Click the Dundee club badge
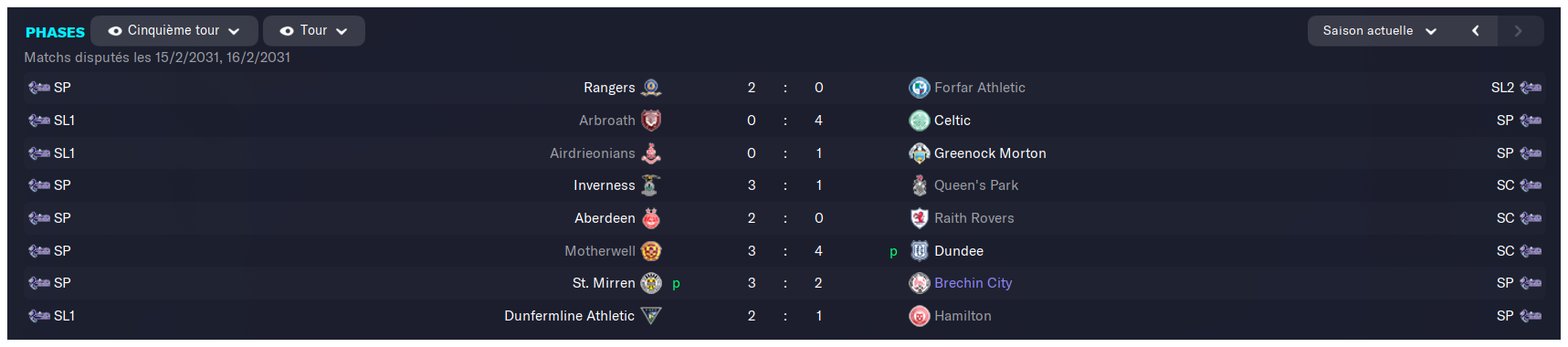1568x347 pixels. click(x=920, y=251)
